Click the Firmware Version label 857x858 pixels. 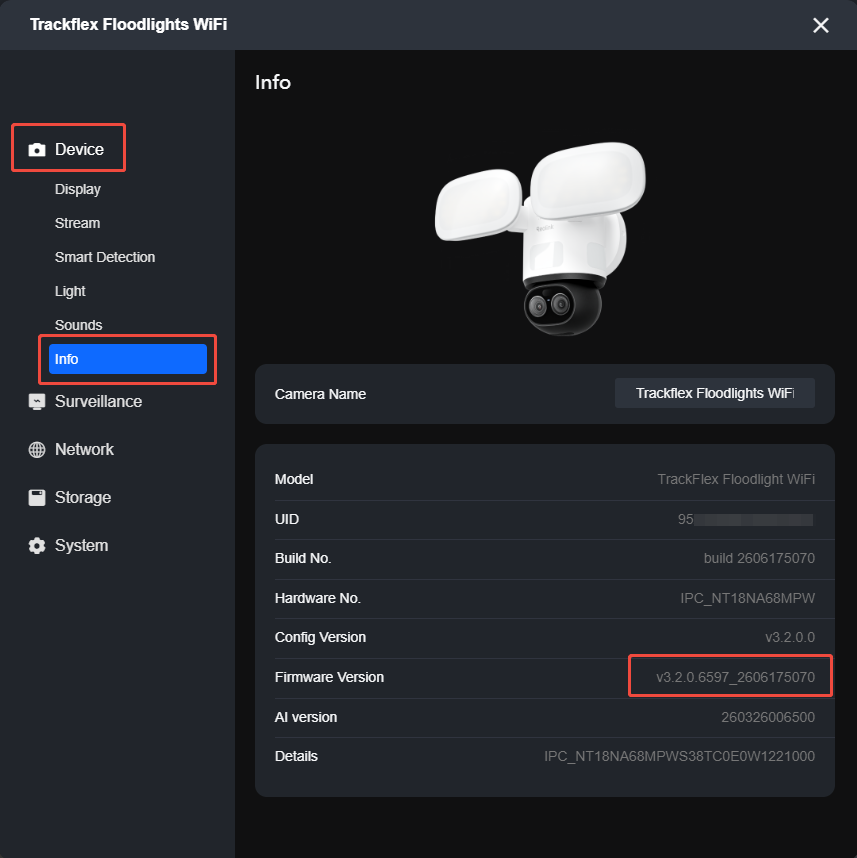coord(329,677)
